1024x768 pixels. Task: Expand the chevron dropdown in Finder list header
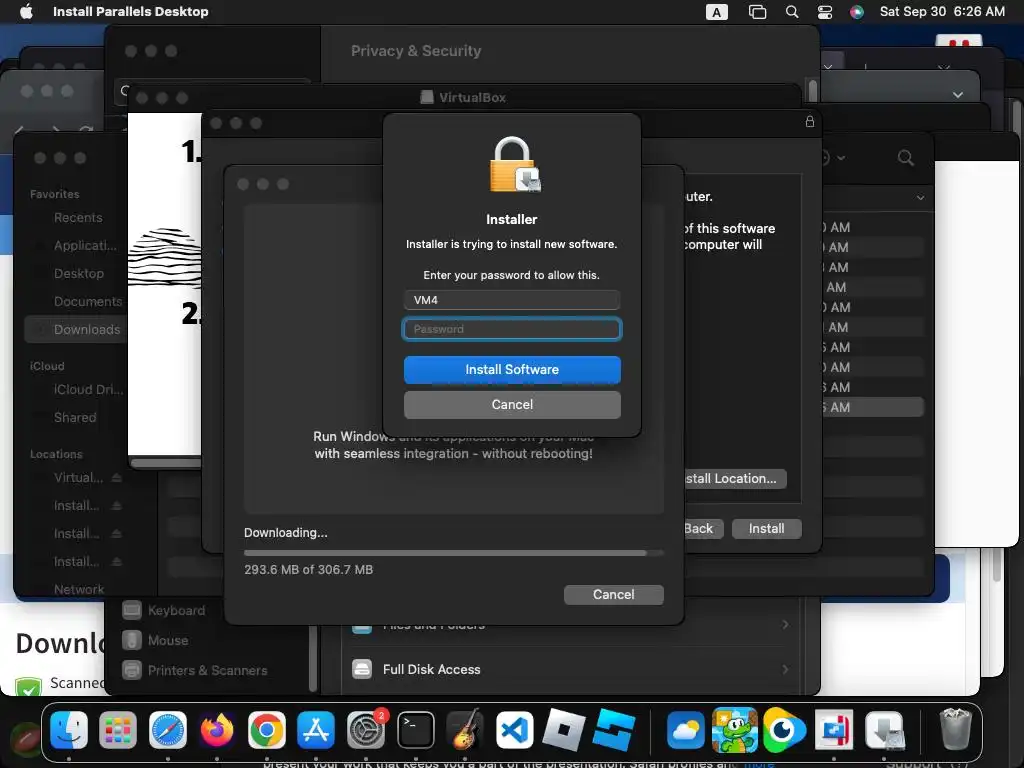tap(920, 198)
